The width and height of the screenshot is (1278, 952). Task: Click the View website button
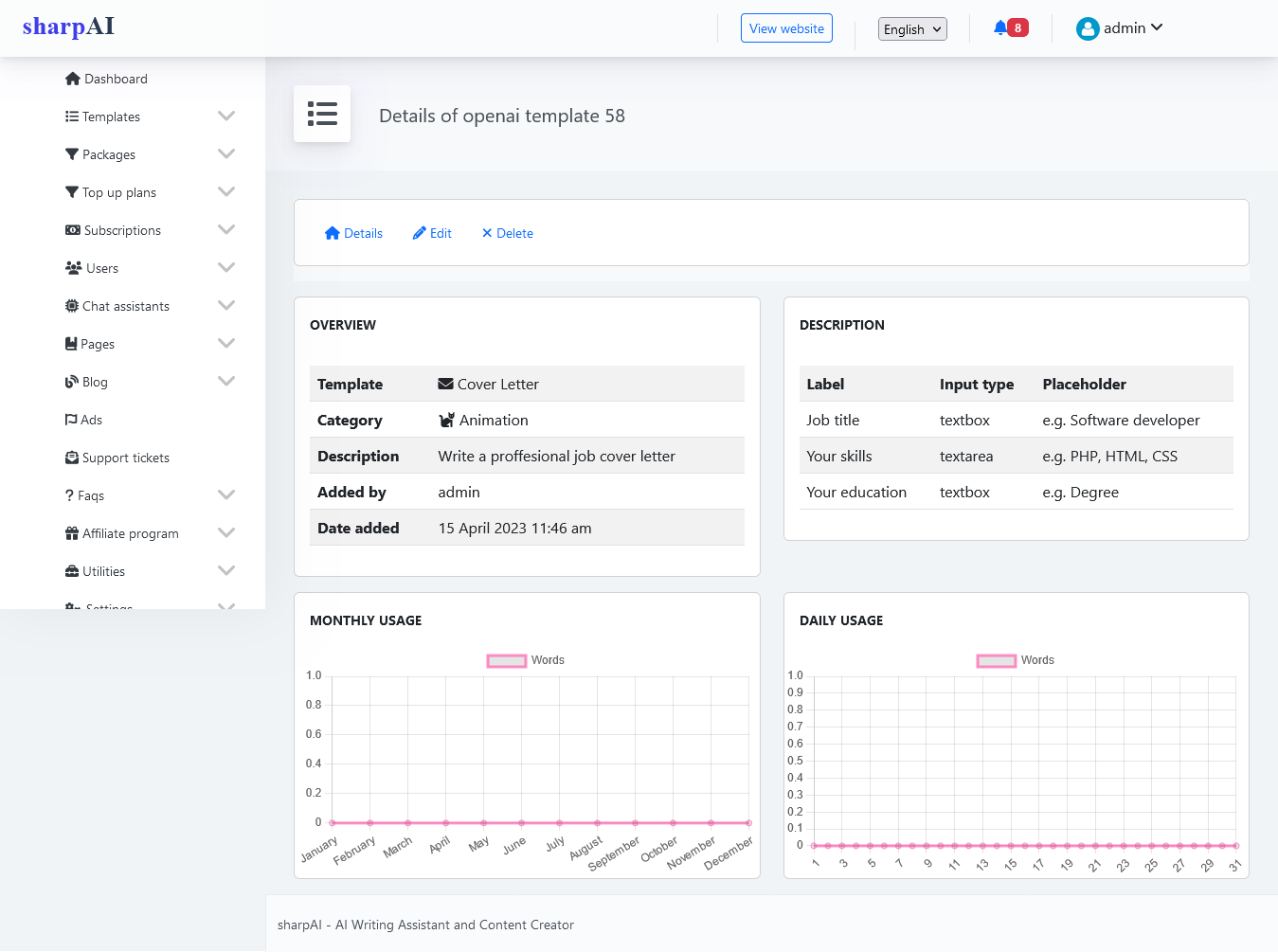(x=786, y=28)
